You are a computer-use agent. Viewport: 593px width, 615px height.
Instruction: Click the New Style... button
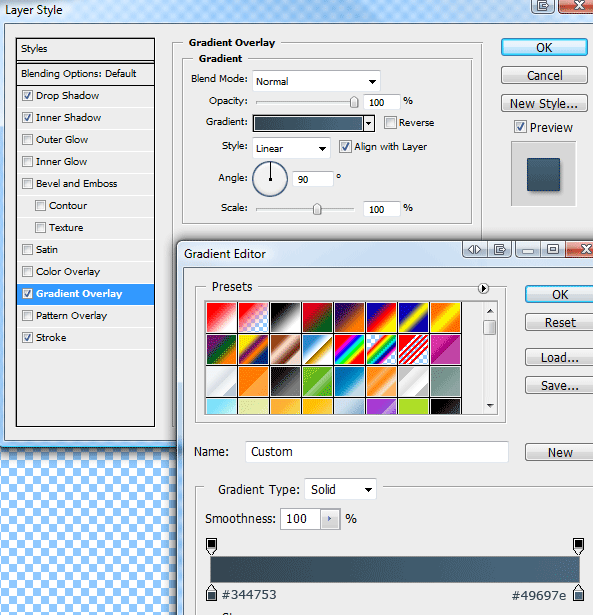click(544, 104)
